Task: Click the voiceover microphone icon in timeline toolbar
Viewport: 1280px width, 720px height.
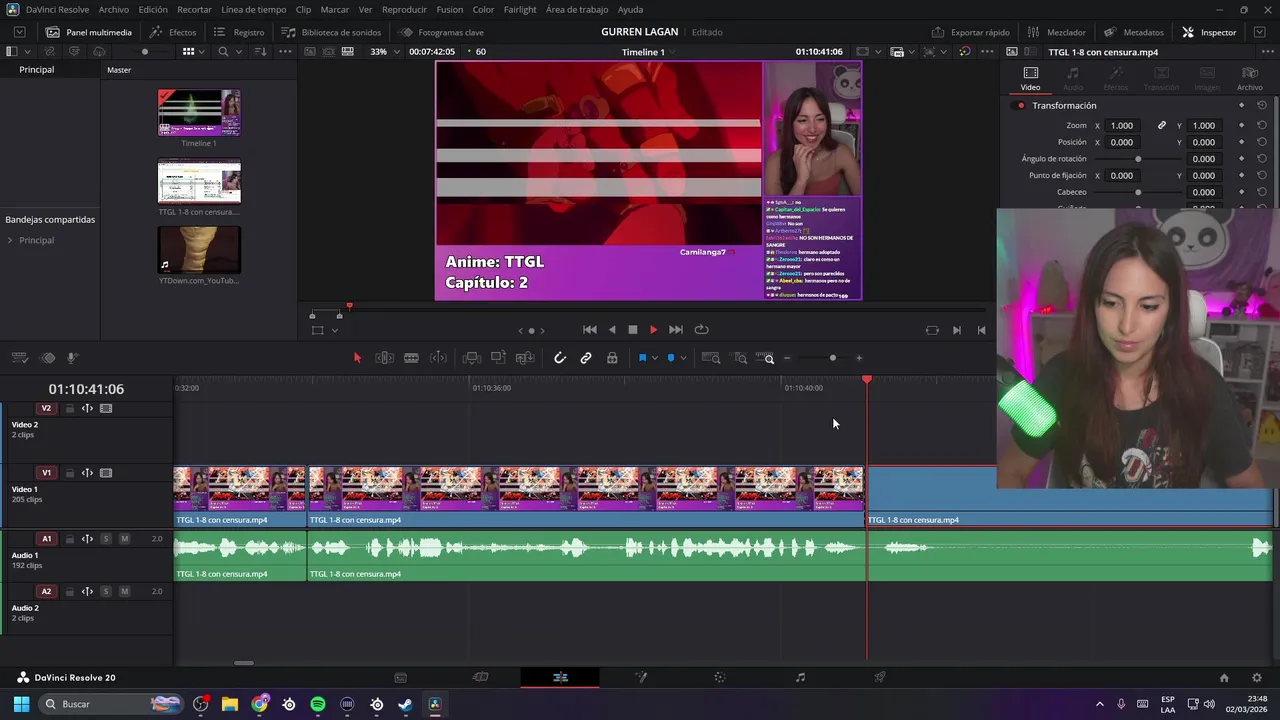Action: (x=73, y=358)
